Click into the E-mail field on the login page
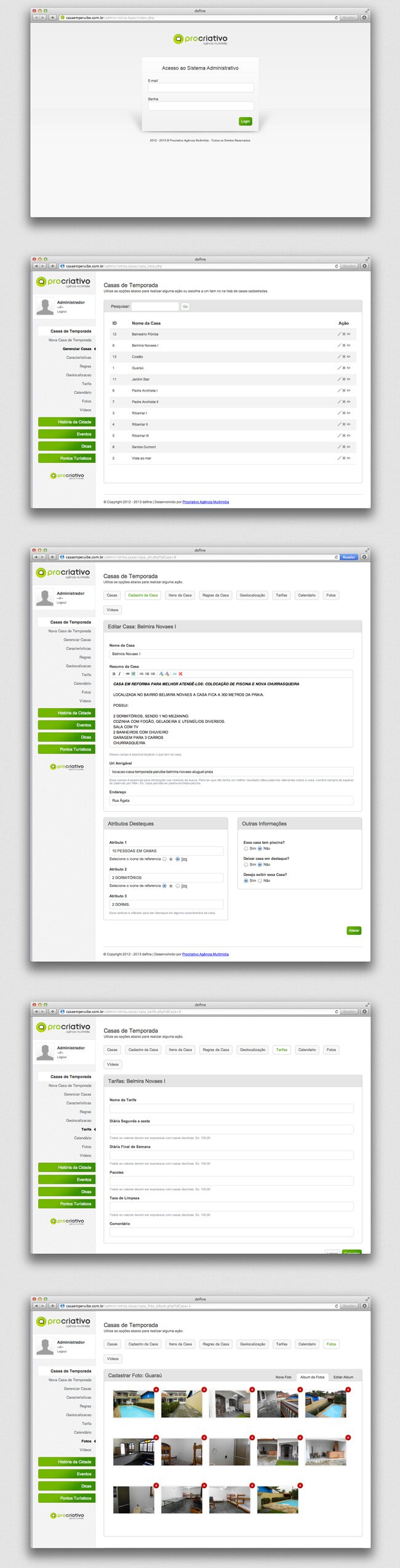400x1568 pixels. pos(201,87)
